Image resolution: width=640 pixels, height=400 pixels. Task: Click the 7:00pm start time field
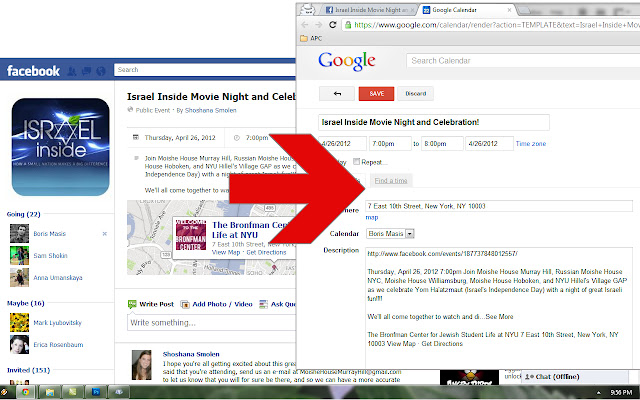[x=390, y=144]
